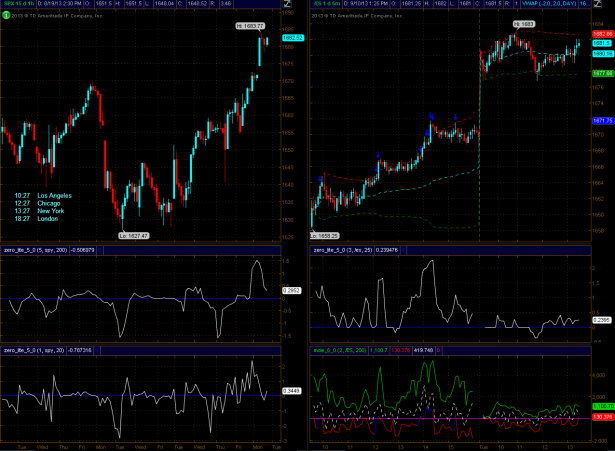
Task: Click the red 1682.88 price tag on ES axis
Action: [x=602, y=33]
